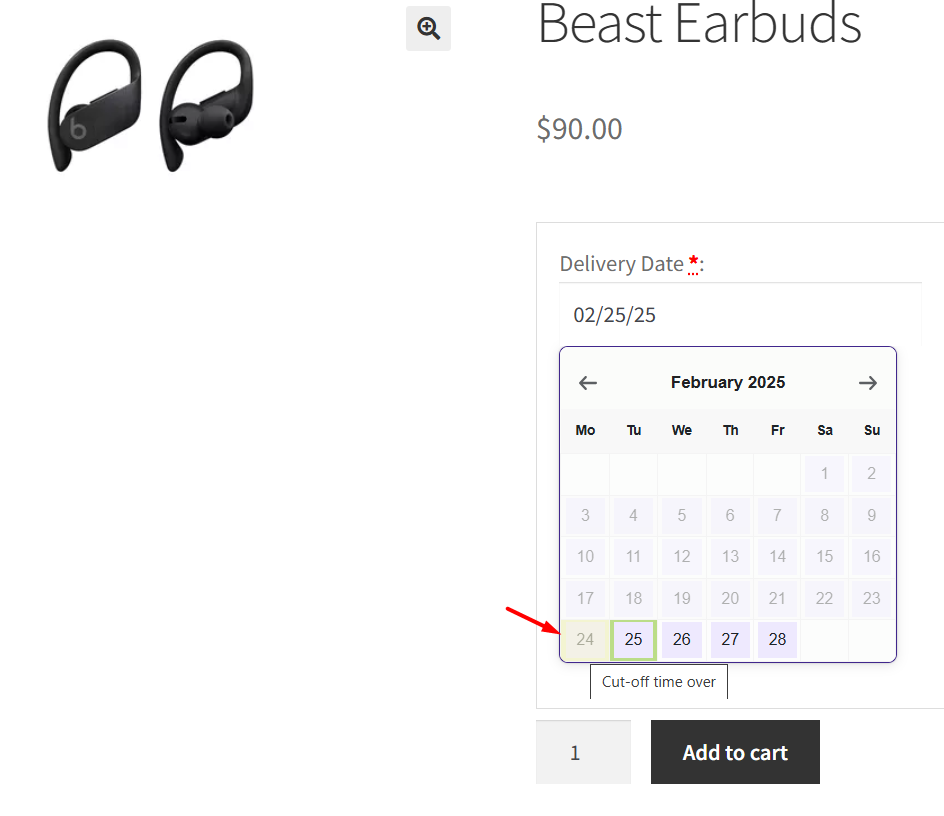Choose February 27 in date picker
The image size is (944, 816).
(730, 640)
